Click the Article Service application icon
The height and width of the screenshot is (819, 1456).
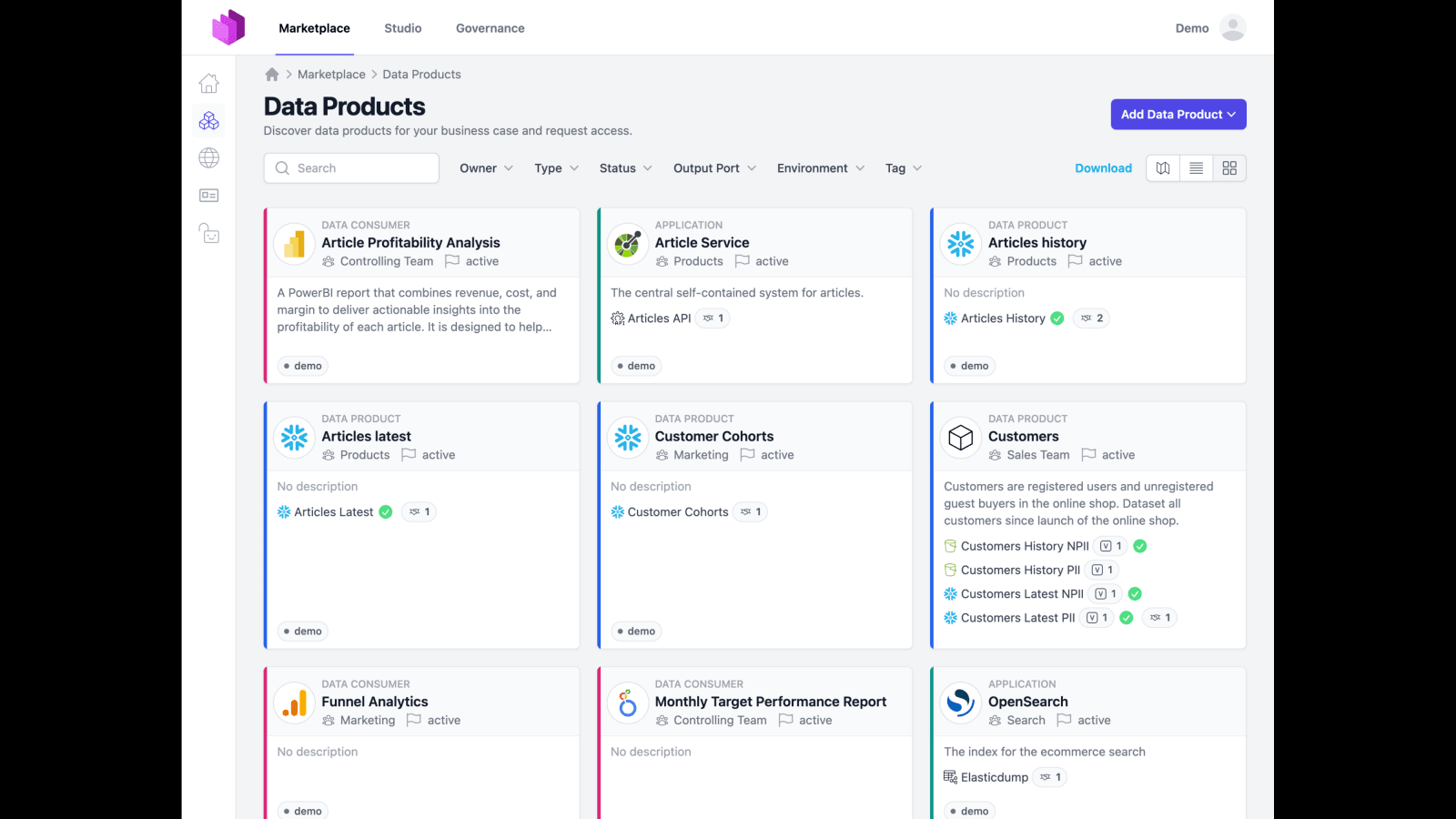click(x=628, y=243)
